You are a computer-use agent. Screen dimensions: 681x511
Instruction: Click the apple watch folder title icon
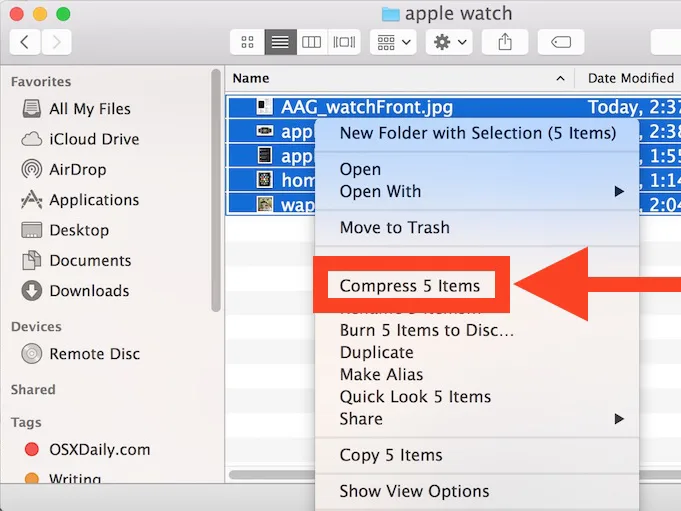(390, 14)
